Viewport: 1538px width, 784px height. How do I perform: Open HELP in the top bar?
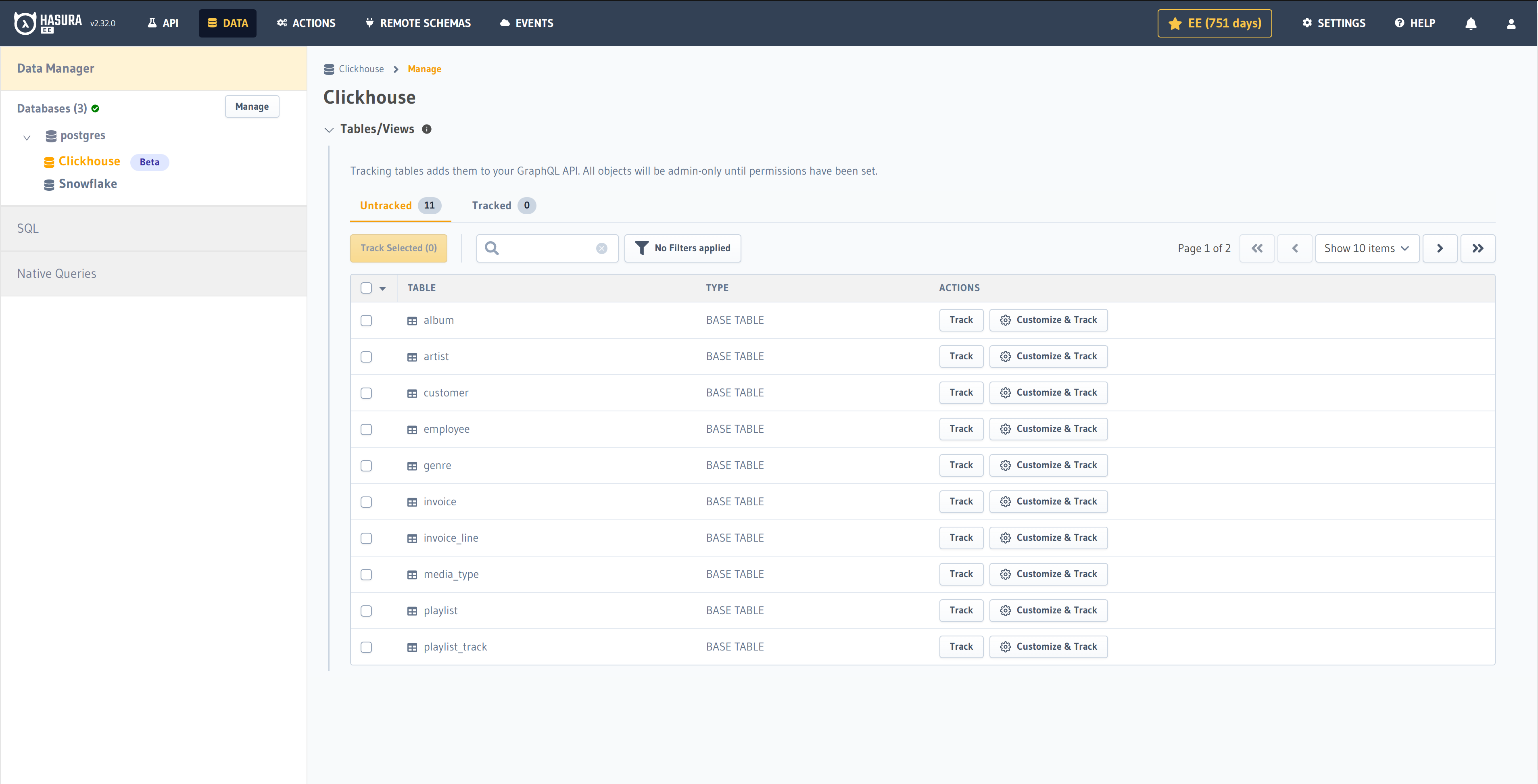point(1415,23)
